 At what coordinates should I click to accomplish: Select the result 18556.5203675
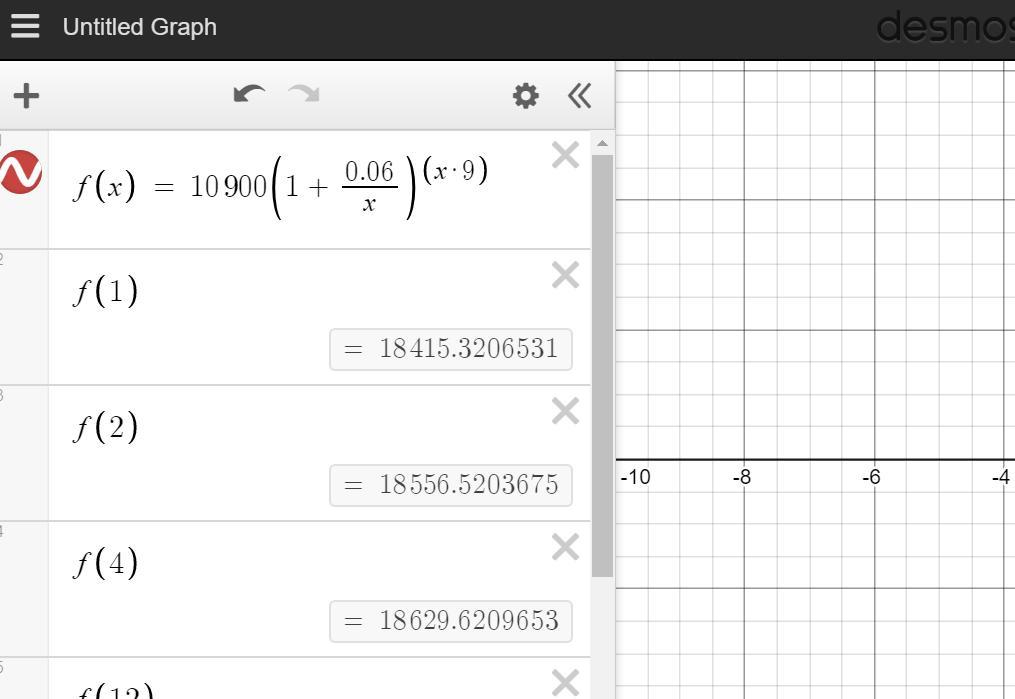pyautogui.click(x=451, y=485)
